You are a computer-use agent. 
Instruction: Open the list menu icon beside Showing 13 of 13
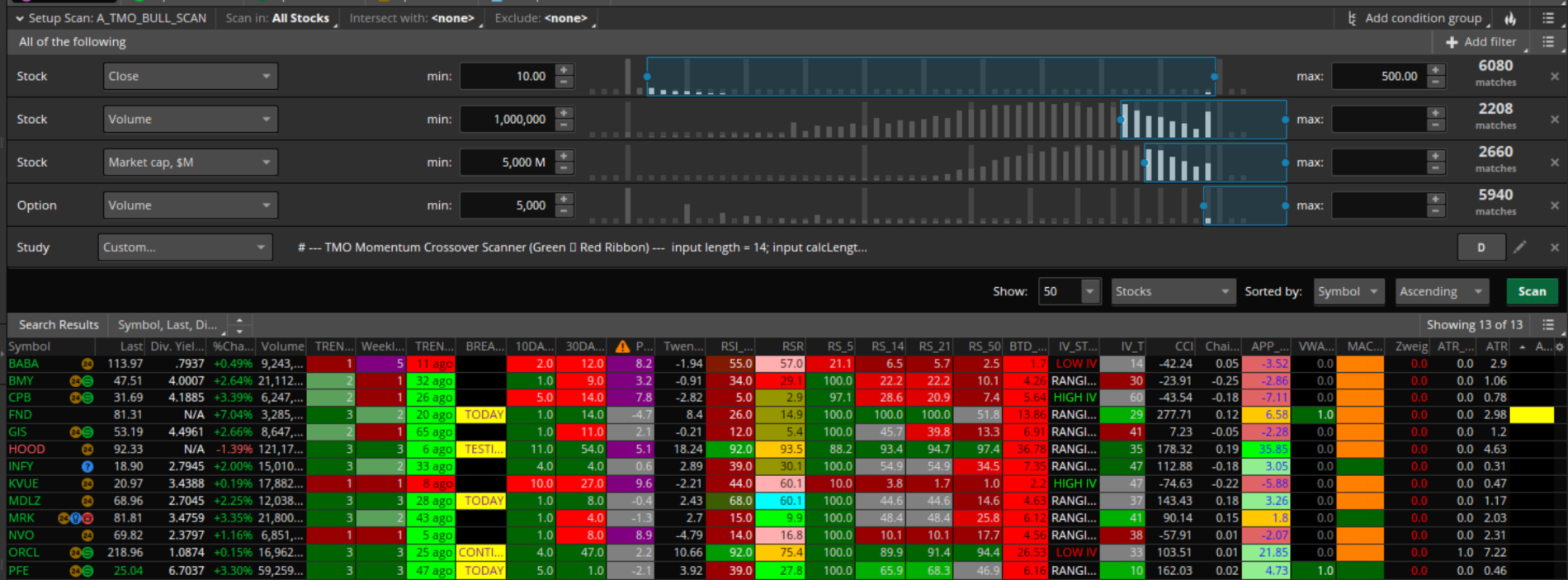[1548, 325]
